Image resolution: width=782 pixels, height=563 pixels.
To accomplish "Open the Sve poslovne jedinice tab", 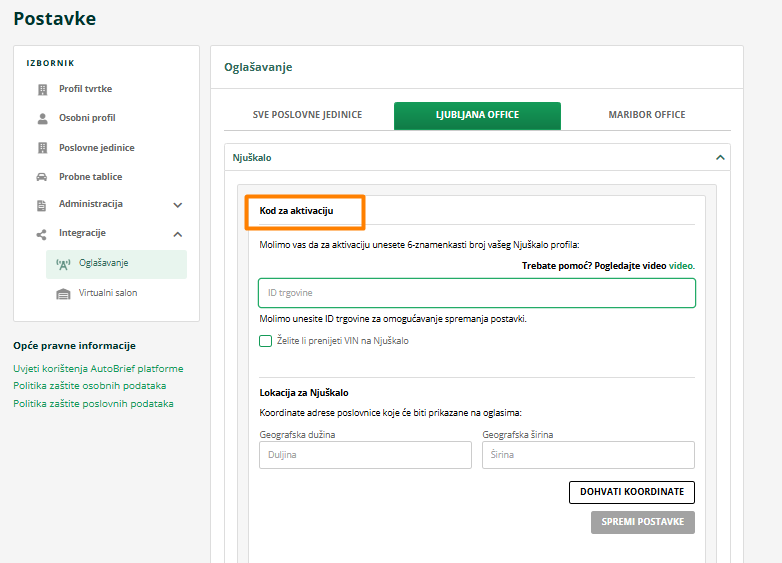I will click(x=307, y=115).
